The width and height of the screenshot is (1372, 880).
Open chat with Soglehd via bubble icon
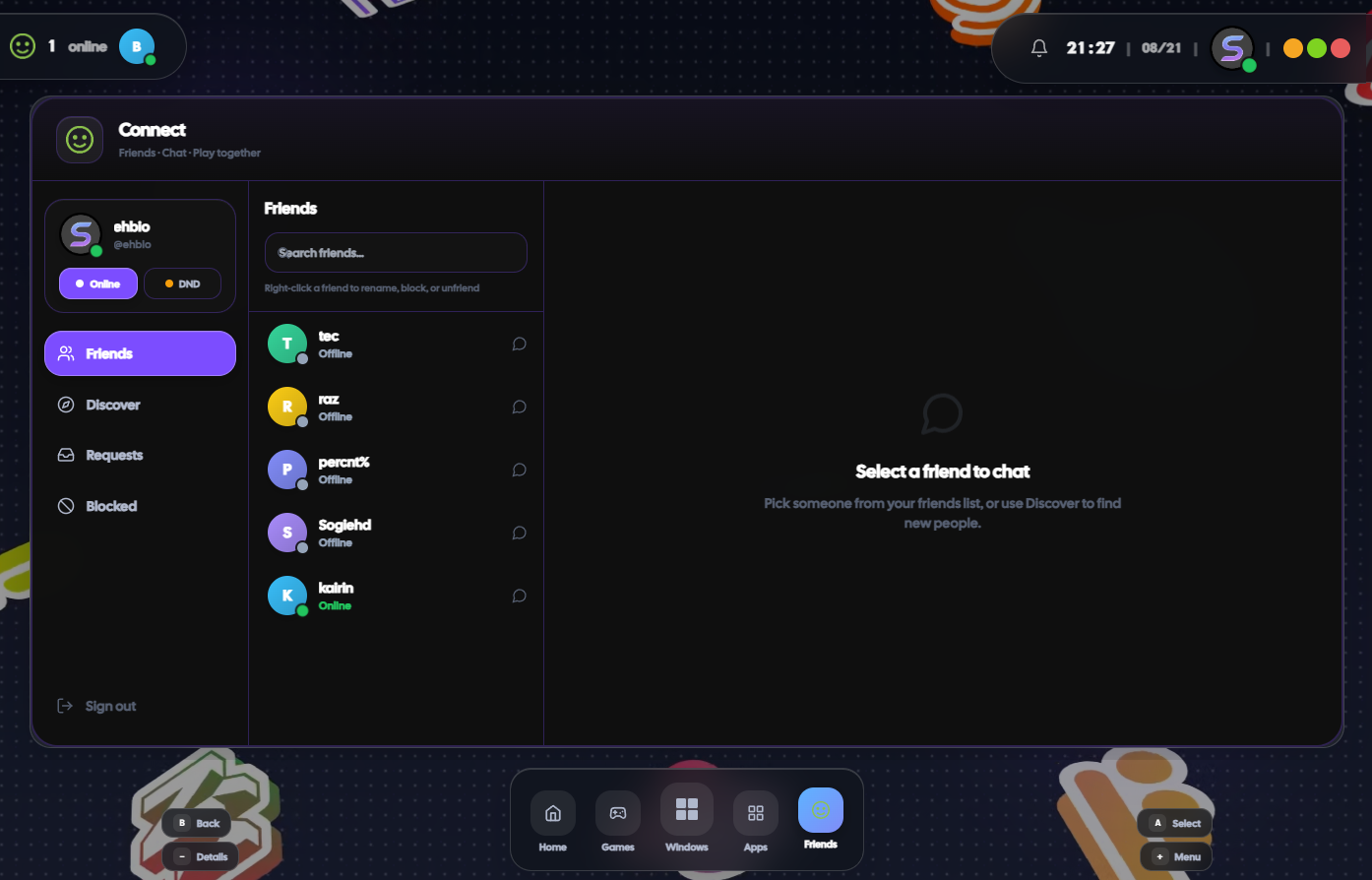pyautogui.click(x=519, y=534)
